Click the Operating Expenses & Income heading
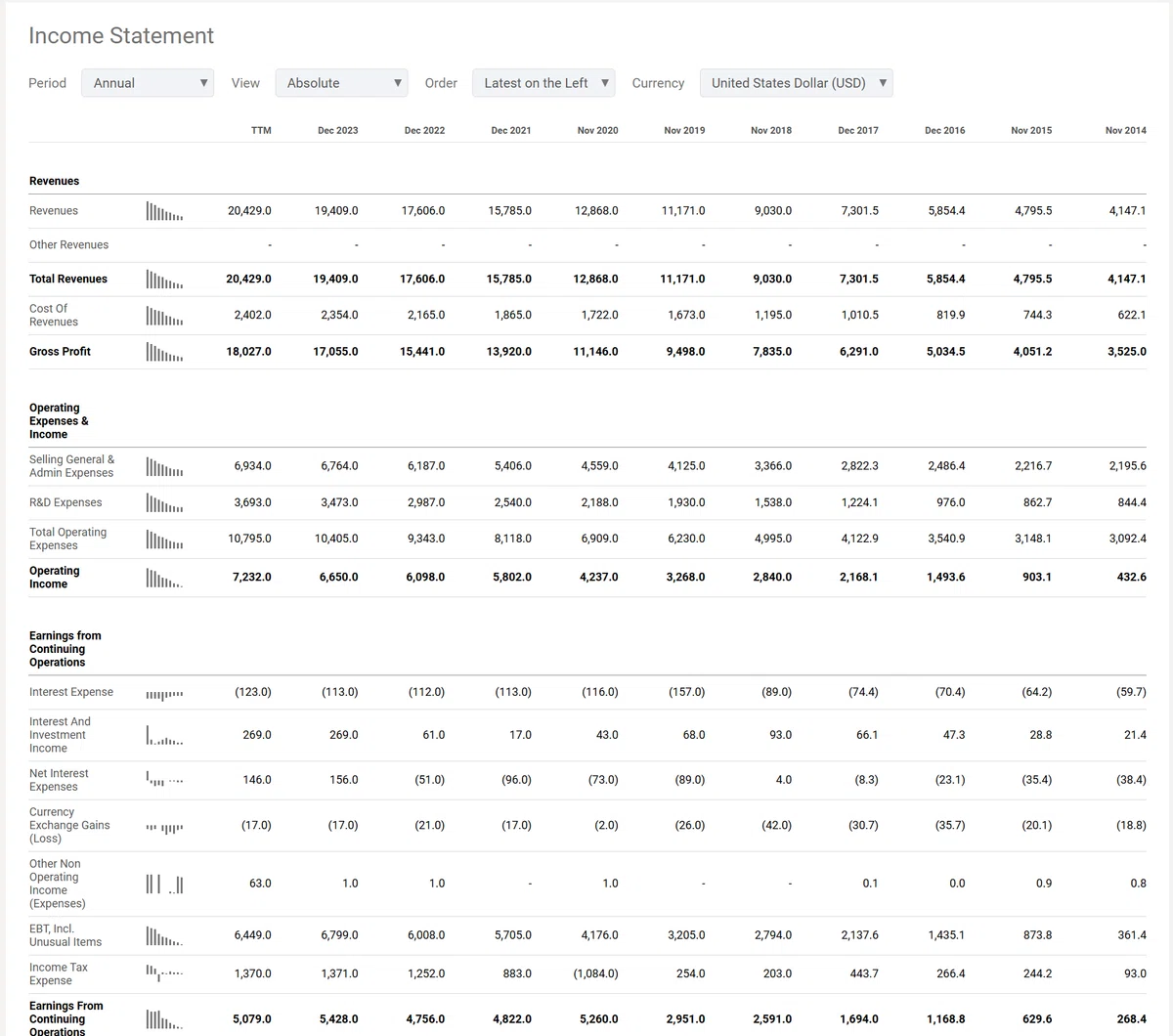Image resolution: width=1173 pixels, height=1036 pixels. (x=59, y=421)
